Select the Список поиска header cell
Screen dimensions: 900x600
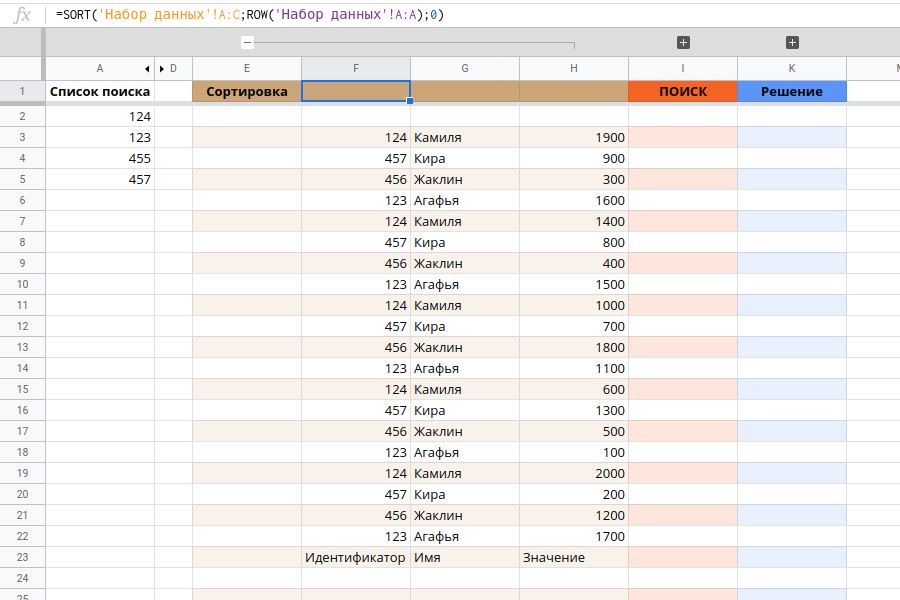(x=100, y=92)
